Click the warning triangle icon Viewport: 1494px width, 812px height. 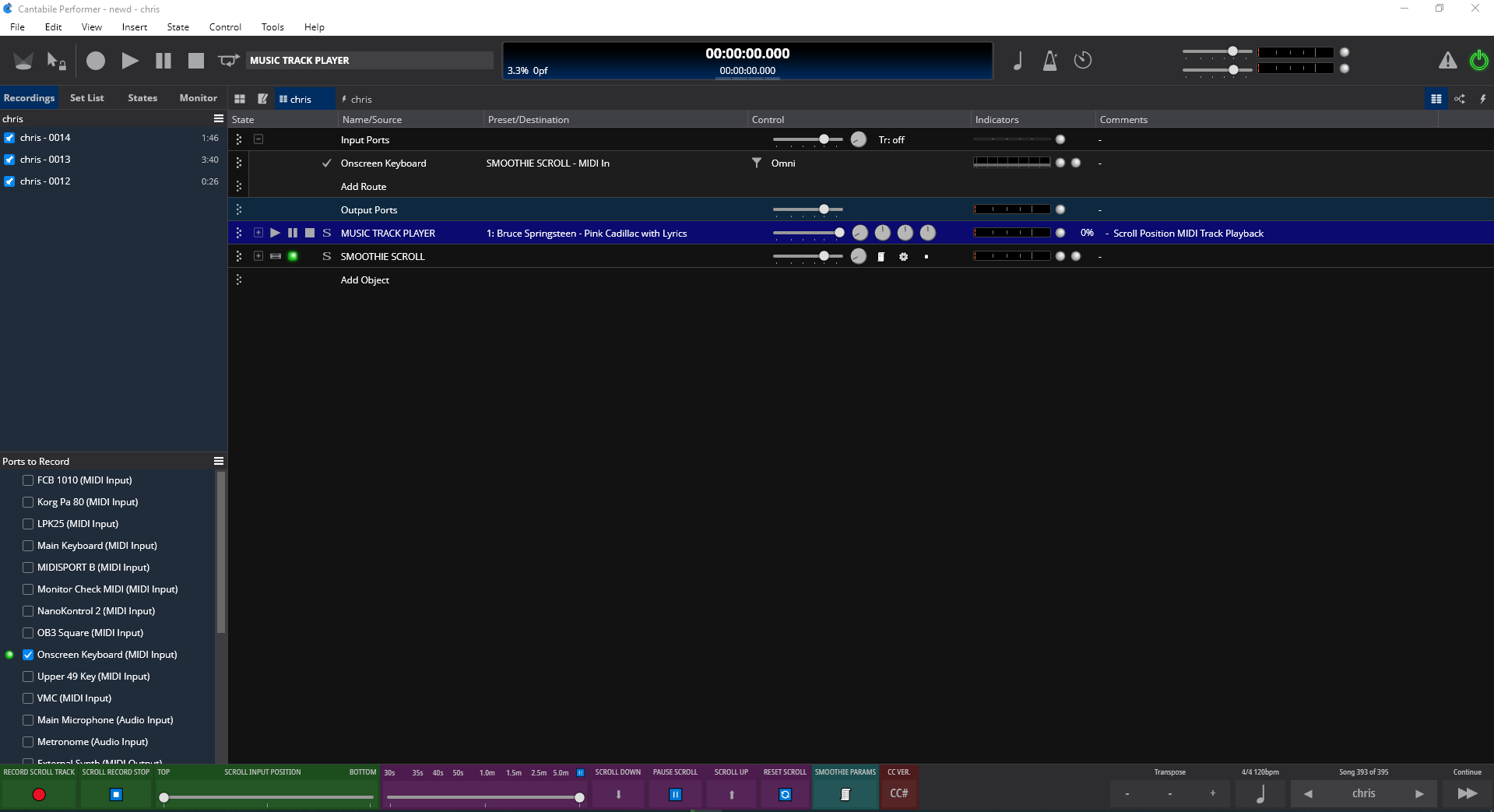1447,60
